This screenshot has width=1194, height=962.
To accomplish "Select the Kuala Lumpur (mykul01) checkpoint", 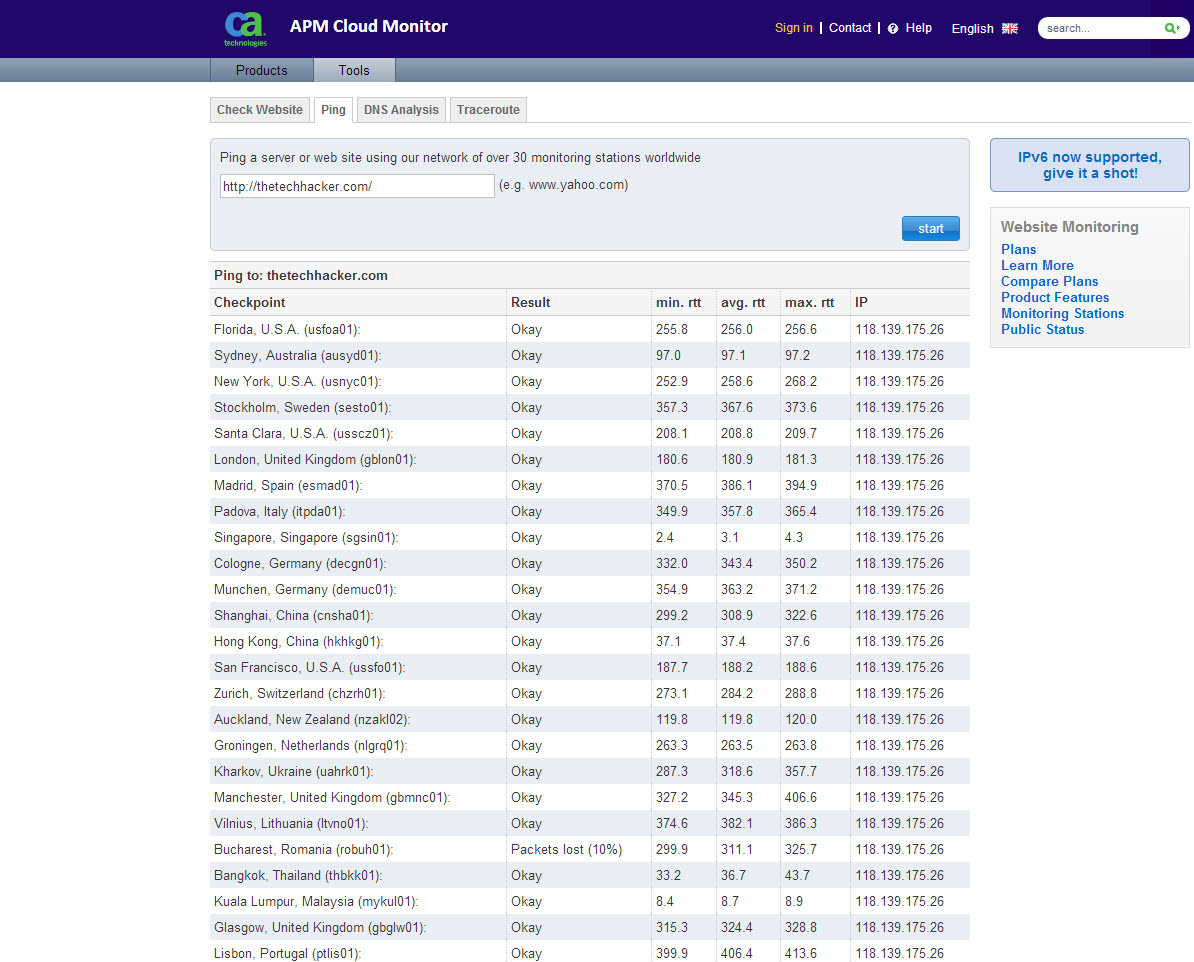I will tap(316, 901).
